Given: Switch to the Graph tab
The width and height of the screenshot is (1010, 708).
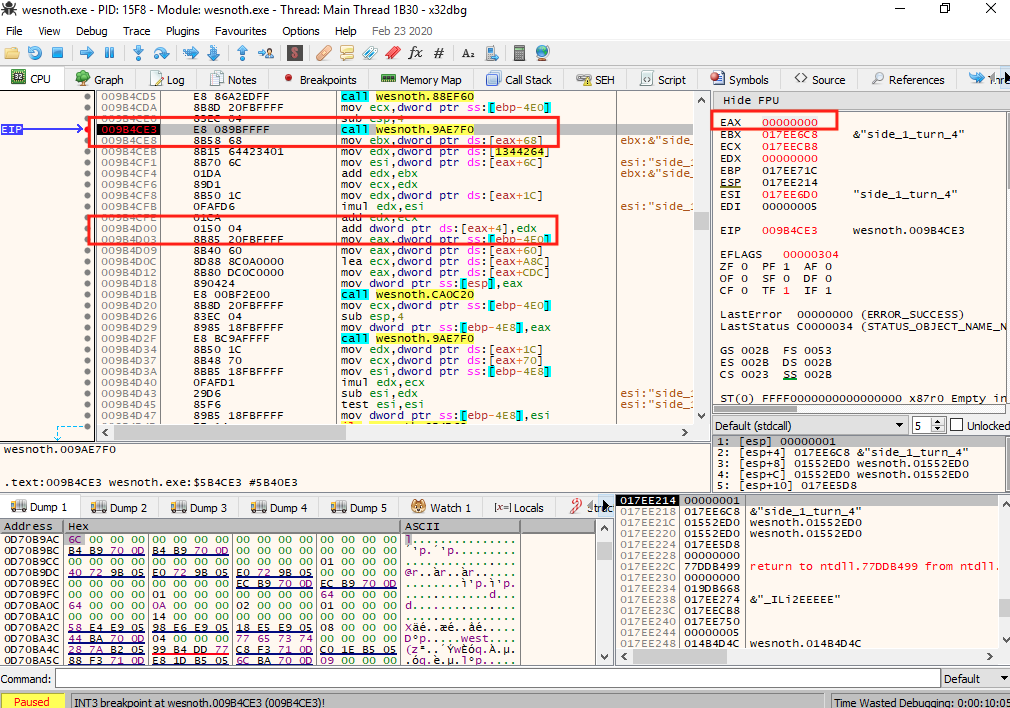Looking at the screenshot, I should click(99, 79).
